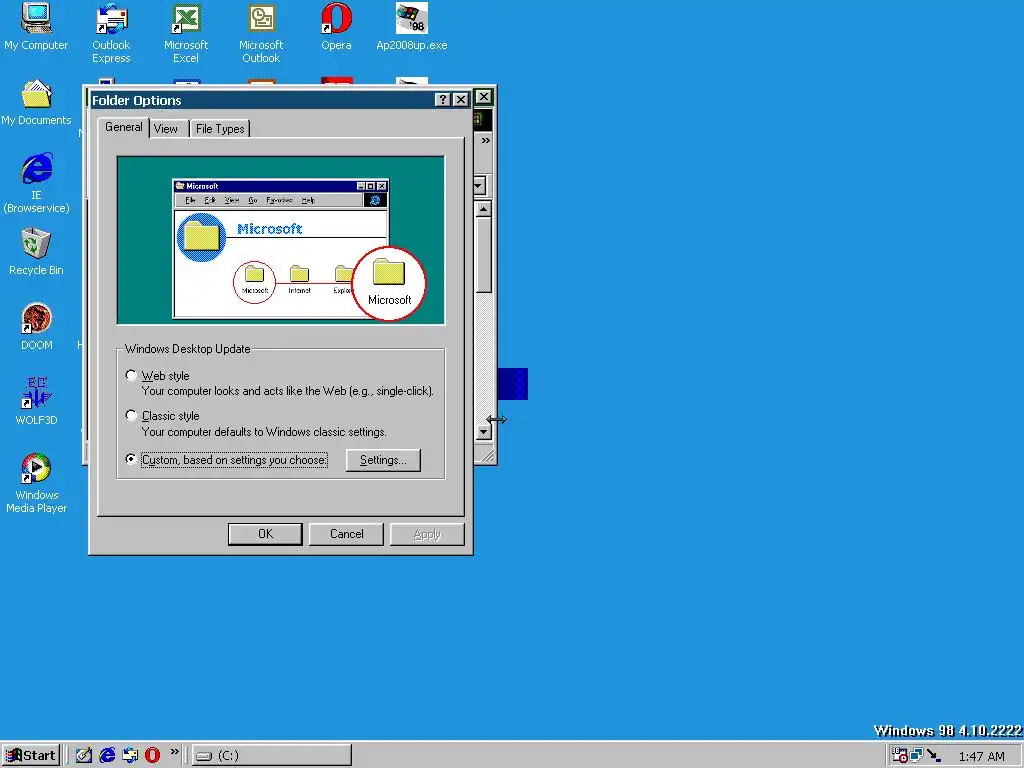Select the Opera desktop shortcut icon
Image resolution: width=1024 pixels, height=768 pixels.
(336, 26)
